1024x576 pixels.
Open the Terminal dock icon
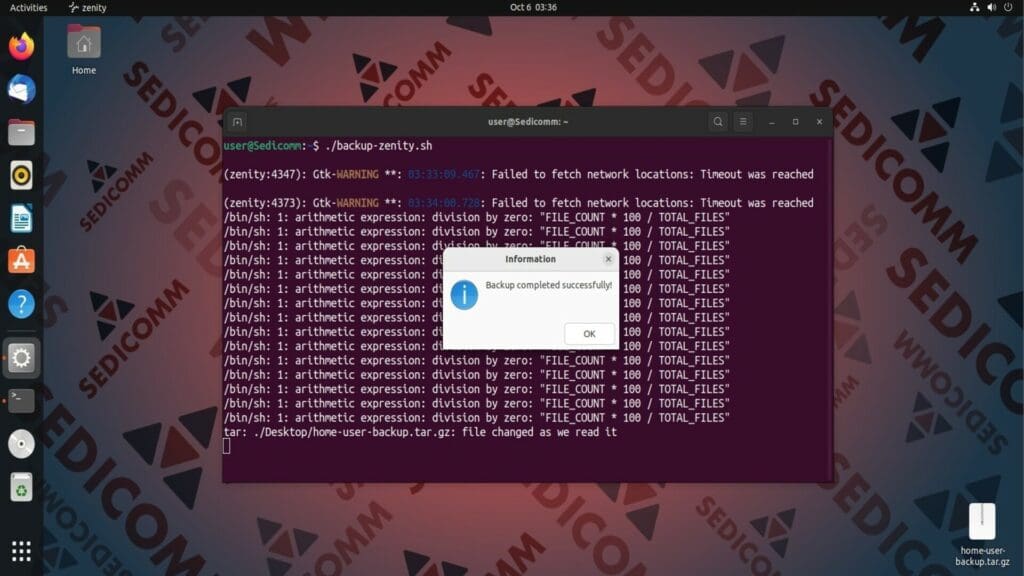[20, 399]
